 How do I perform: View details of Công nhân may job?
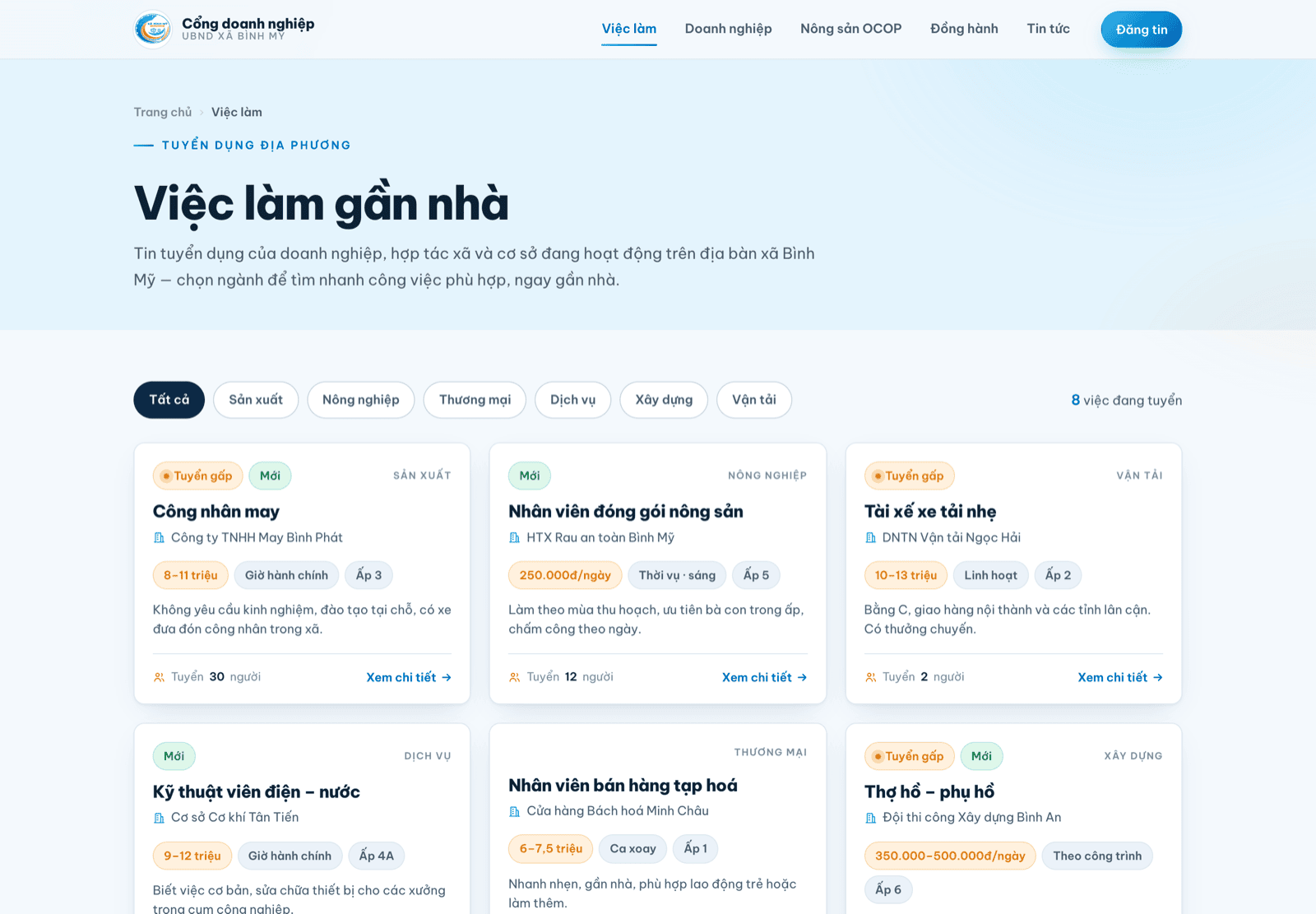point(409,677)
